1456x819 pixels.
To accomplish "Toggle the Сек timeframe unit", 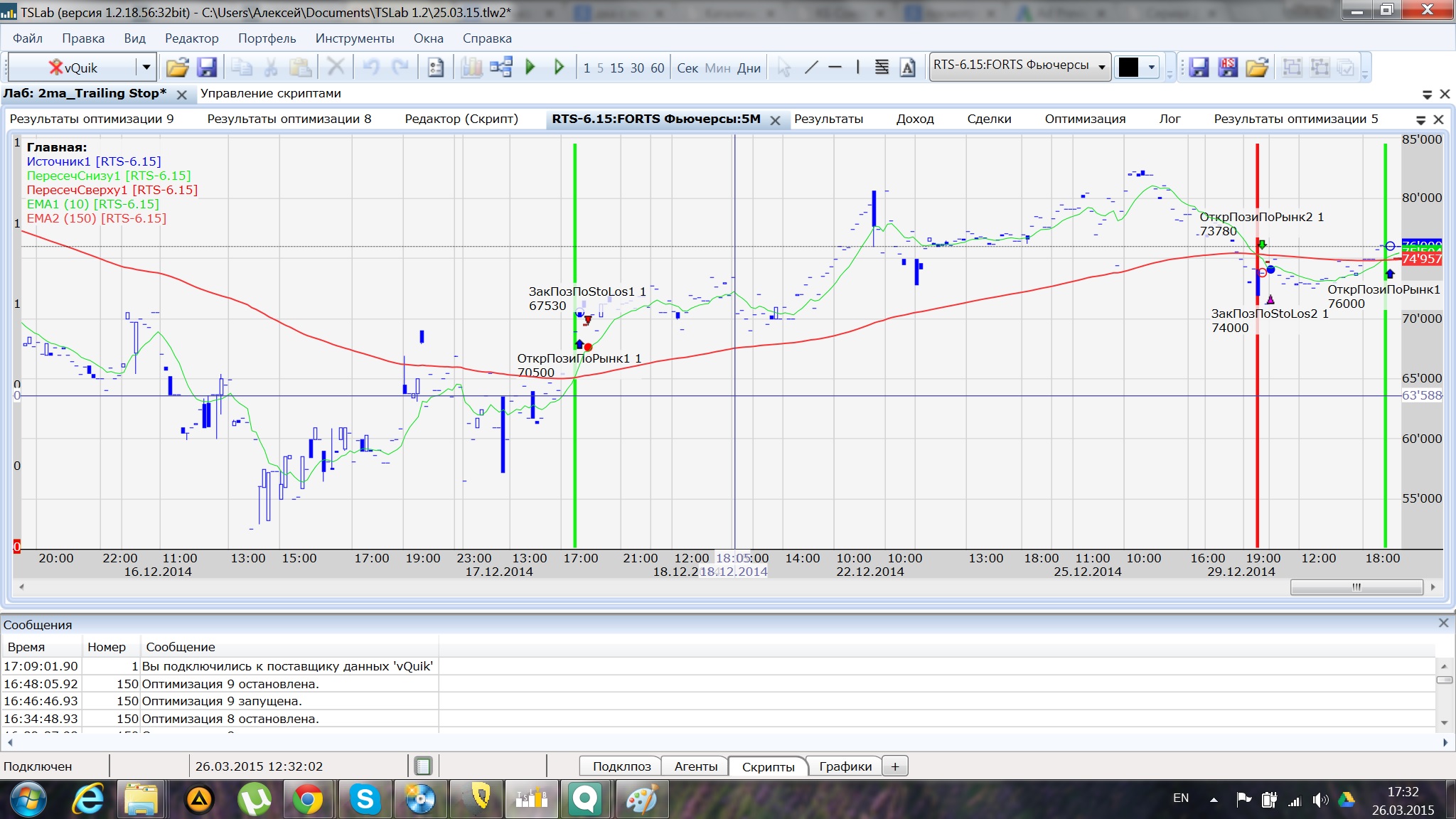I will (x=687, y=68).
